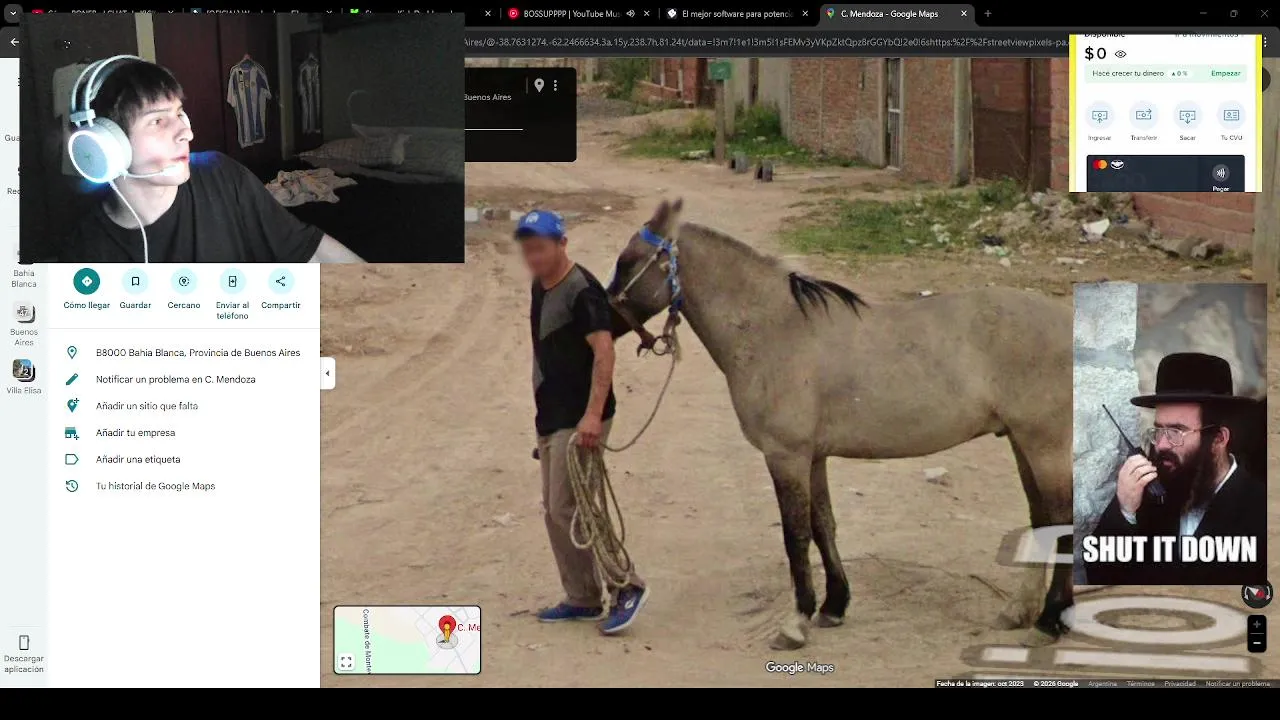The image size is (1280, 720).
Task: Open browser three-dot menu
Action: coord(1266,43)
